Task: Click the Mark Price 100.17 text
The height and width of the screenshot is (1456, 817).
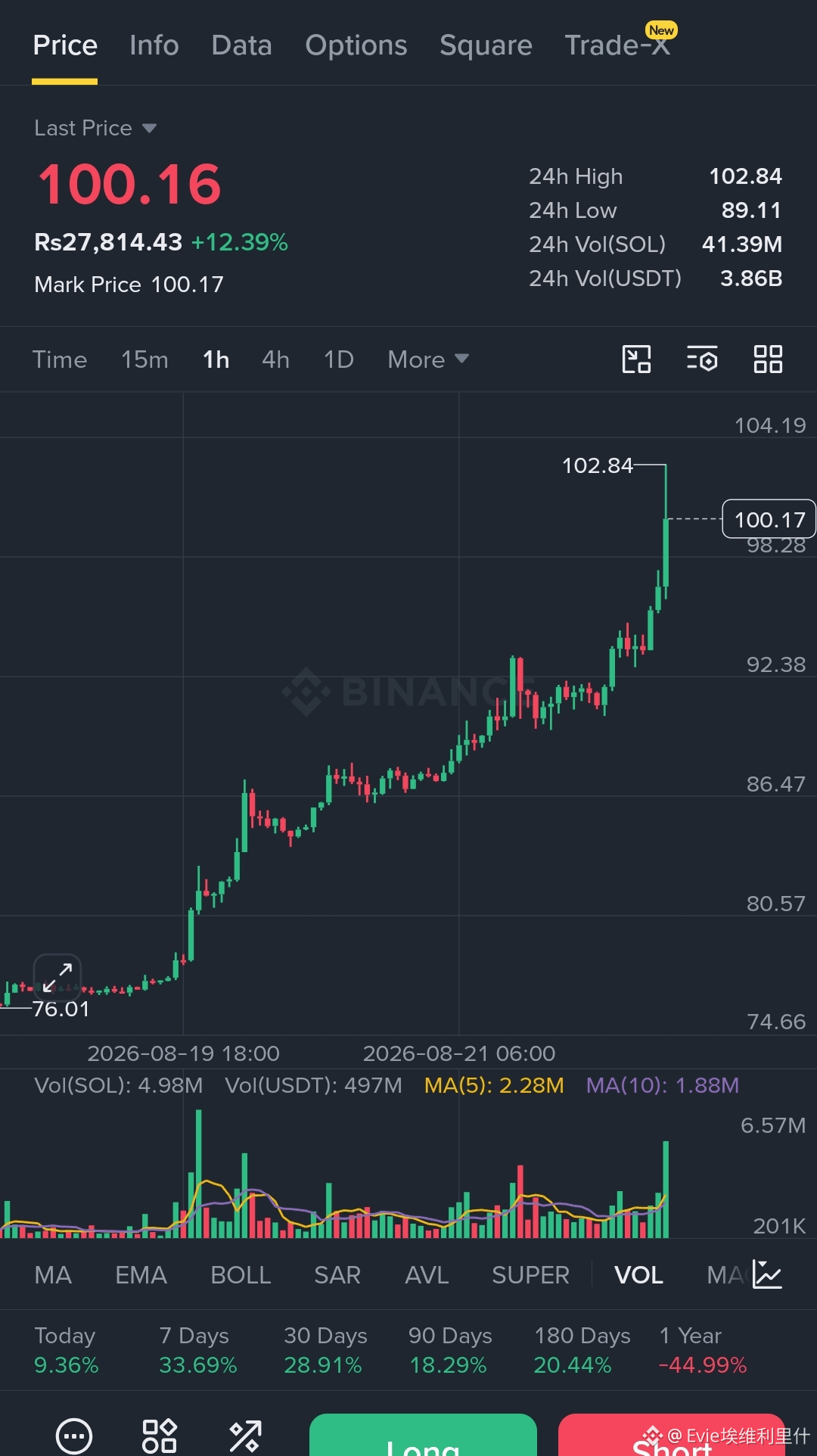Action: pos(129,285)
